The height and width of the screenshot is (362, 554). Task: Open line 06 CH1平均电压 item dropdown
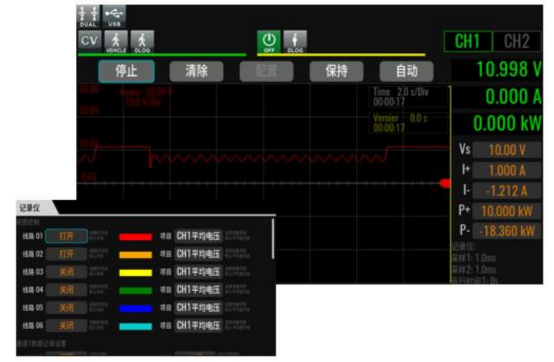[199, 326]
